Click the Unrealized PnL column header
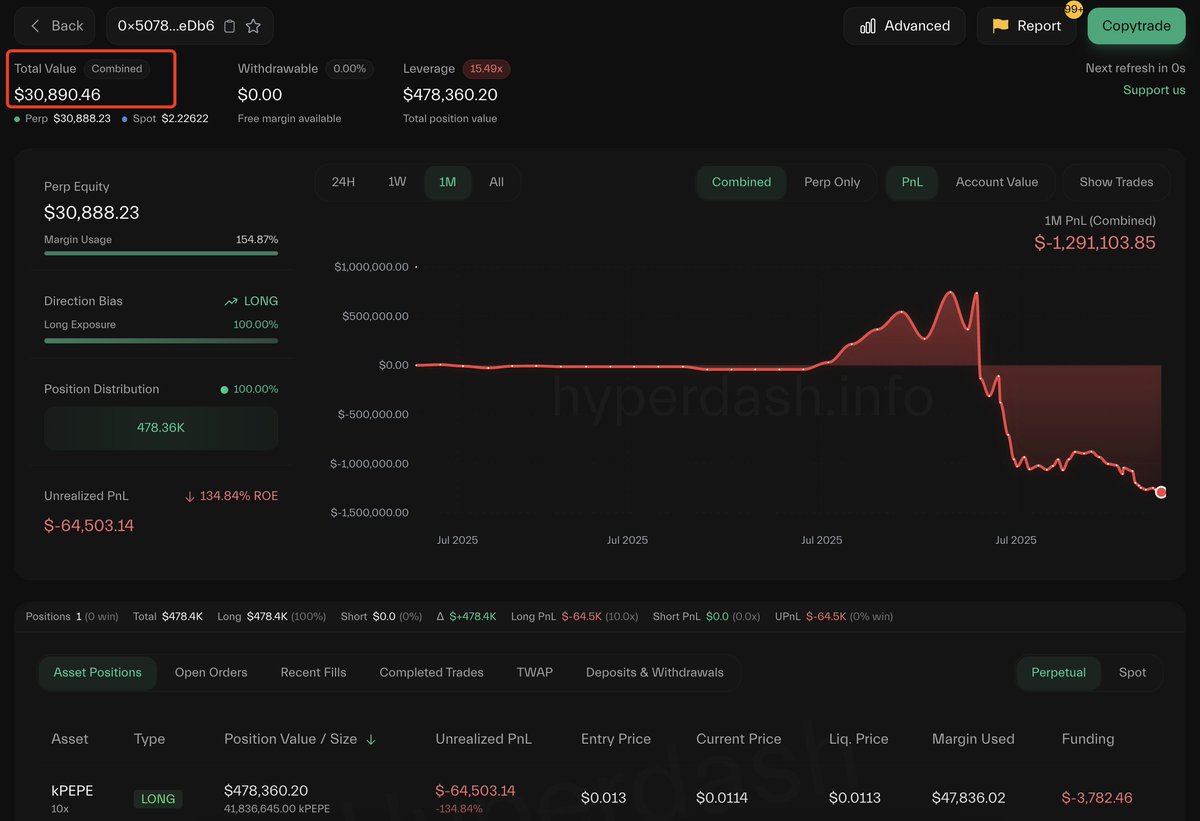Viewport: 1200px width, 821px height. click(x=484, y=739)
